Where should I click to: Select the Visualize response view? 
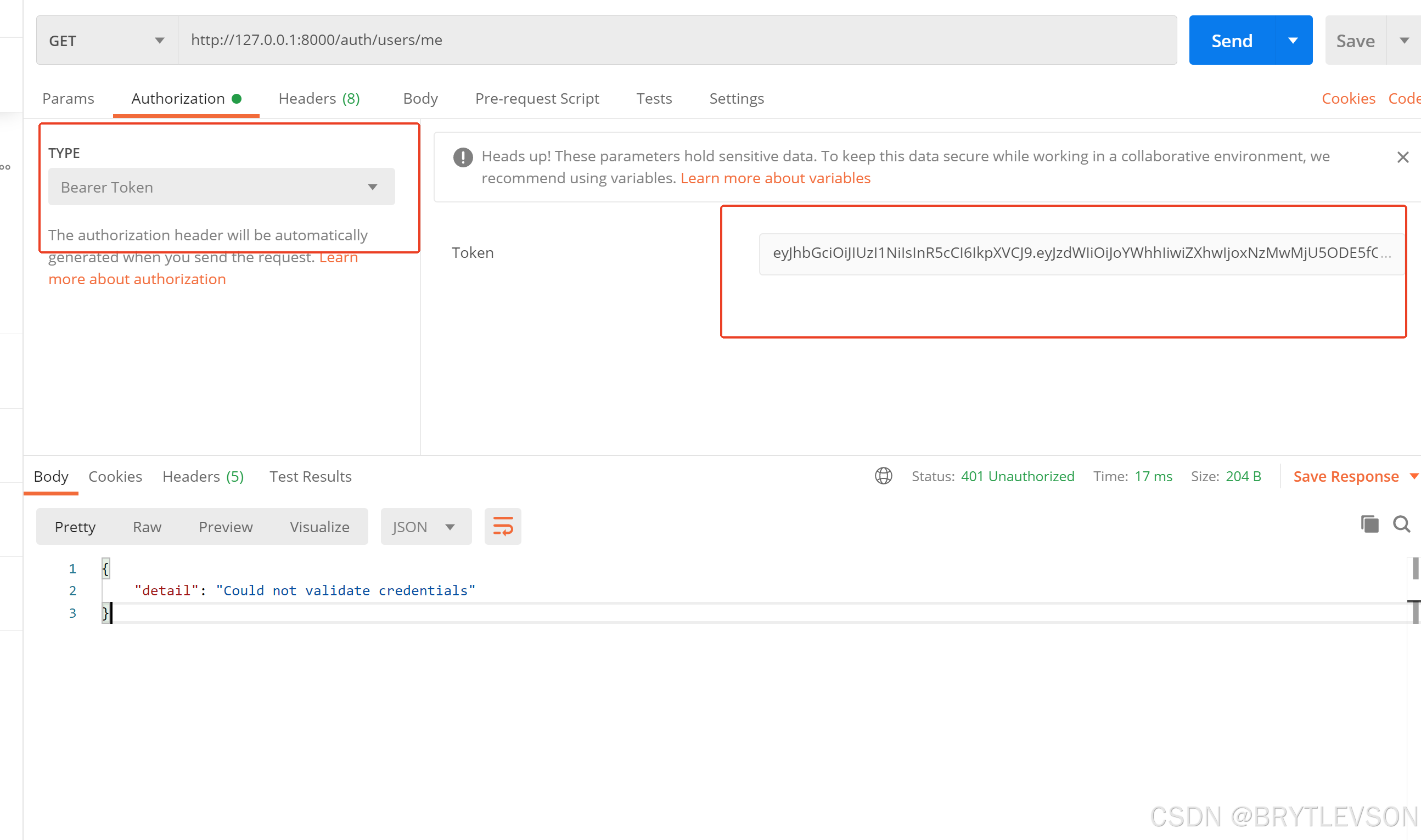click(x=319, y=526)
